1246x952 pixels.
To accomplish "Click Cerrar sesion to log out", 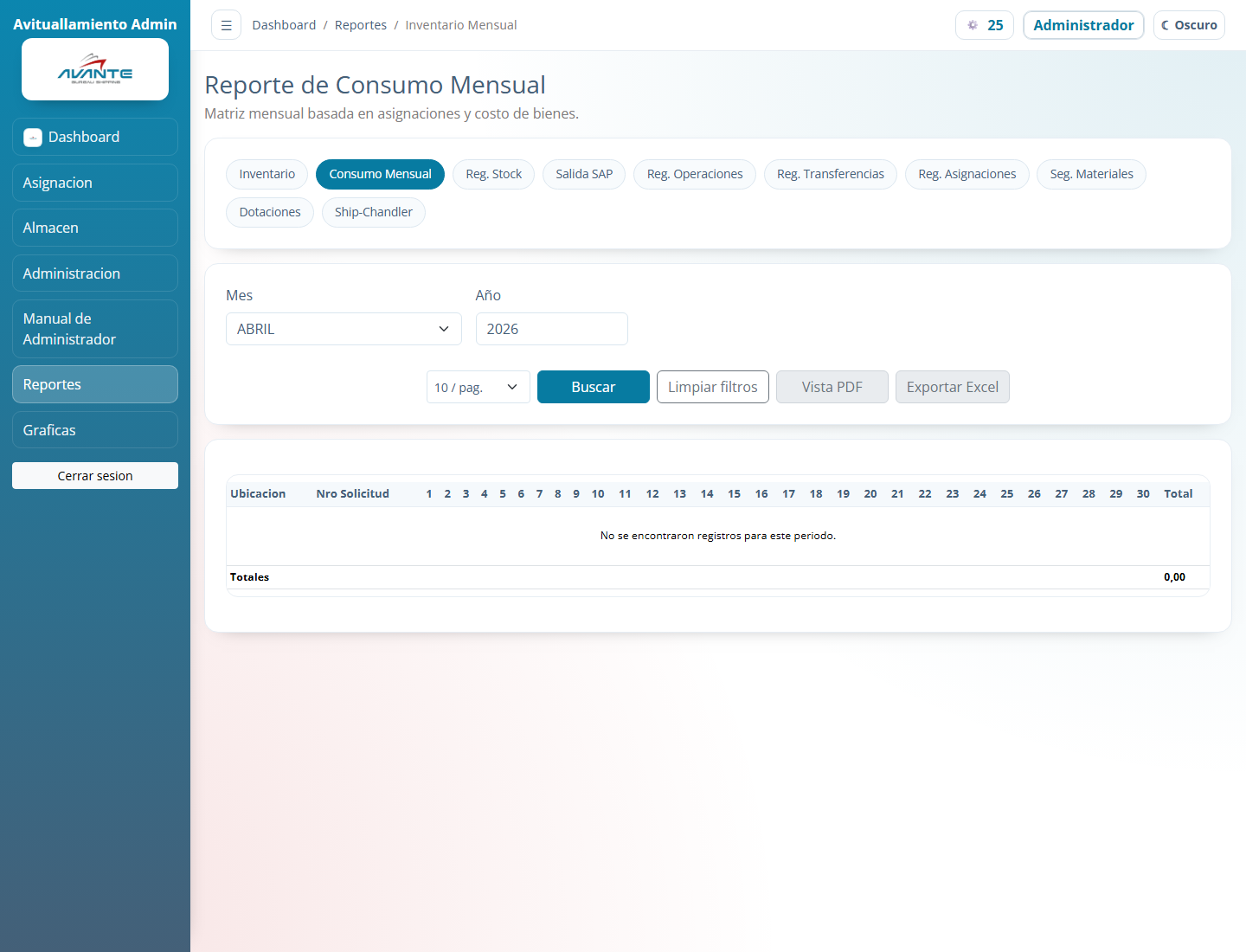I will [x=95, y=476].
